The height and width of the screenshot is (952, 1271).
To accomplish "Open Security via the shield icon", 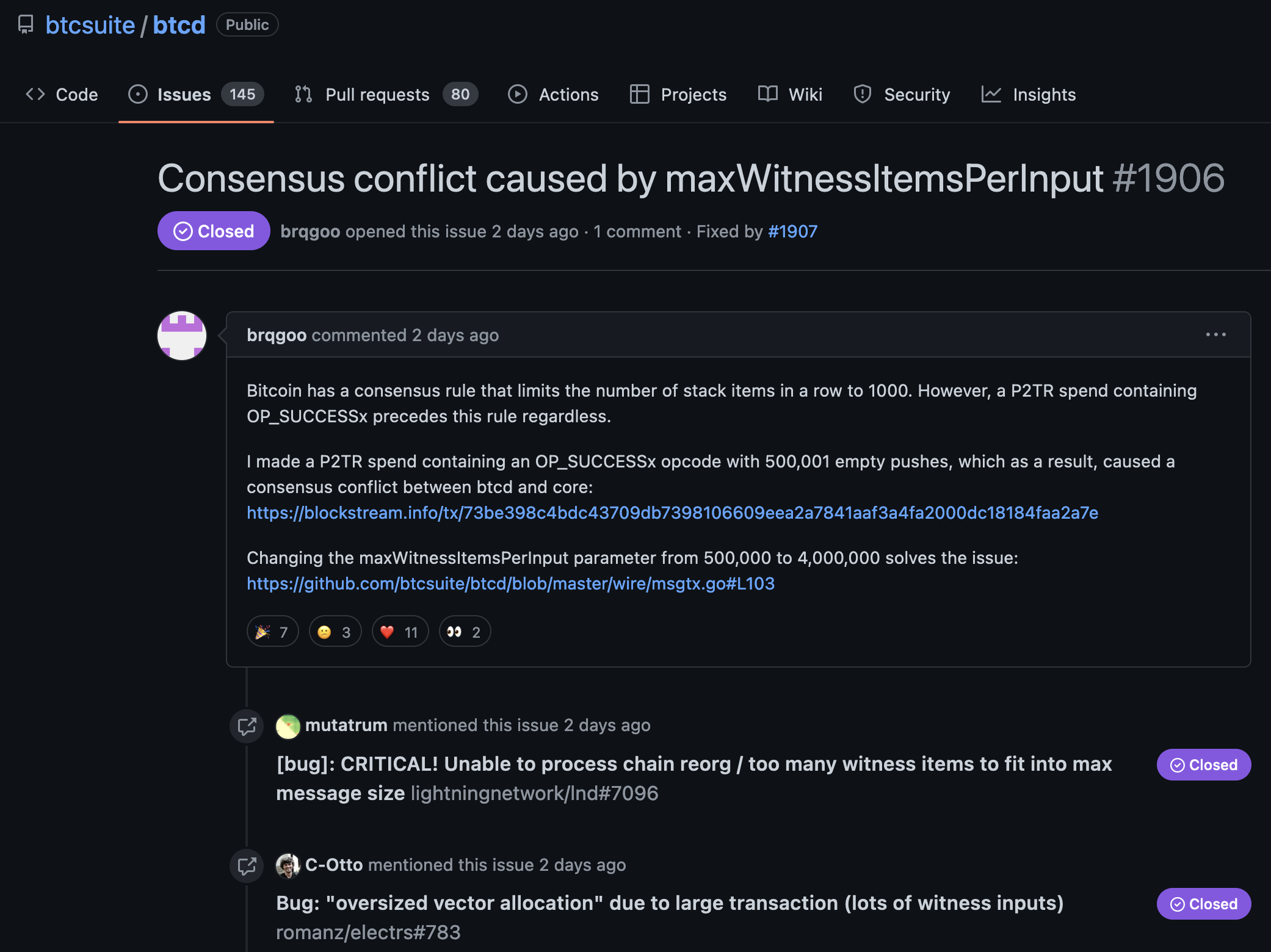I will pos(863,95).
